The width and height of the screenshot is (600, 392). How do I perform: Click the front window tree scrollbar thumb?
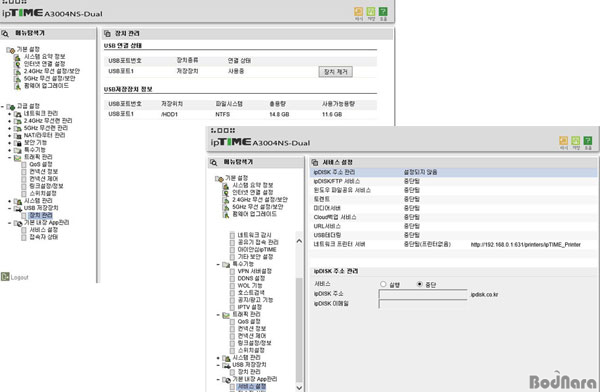299,329
